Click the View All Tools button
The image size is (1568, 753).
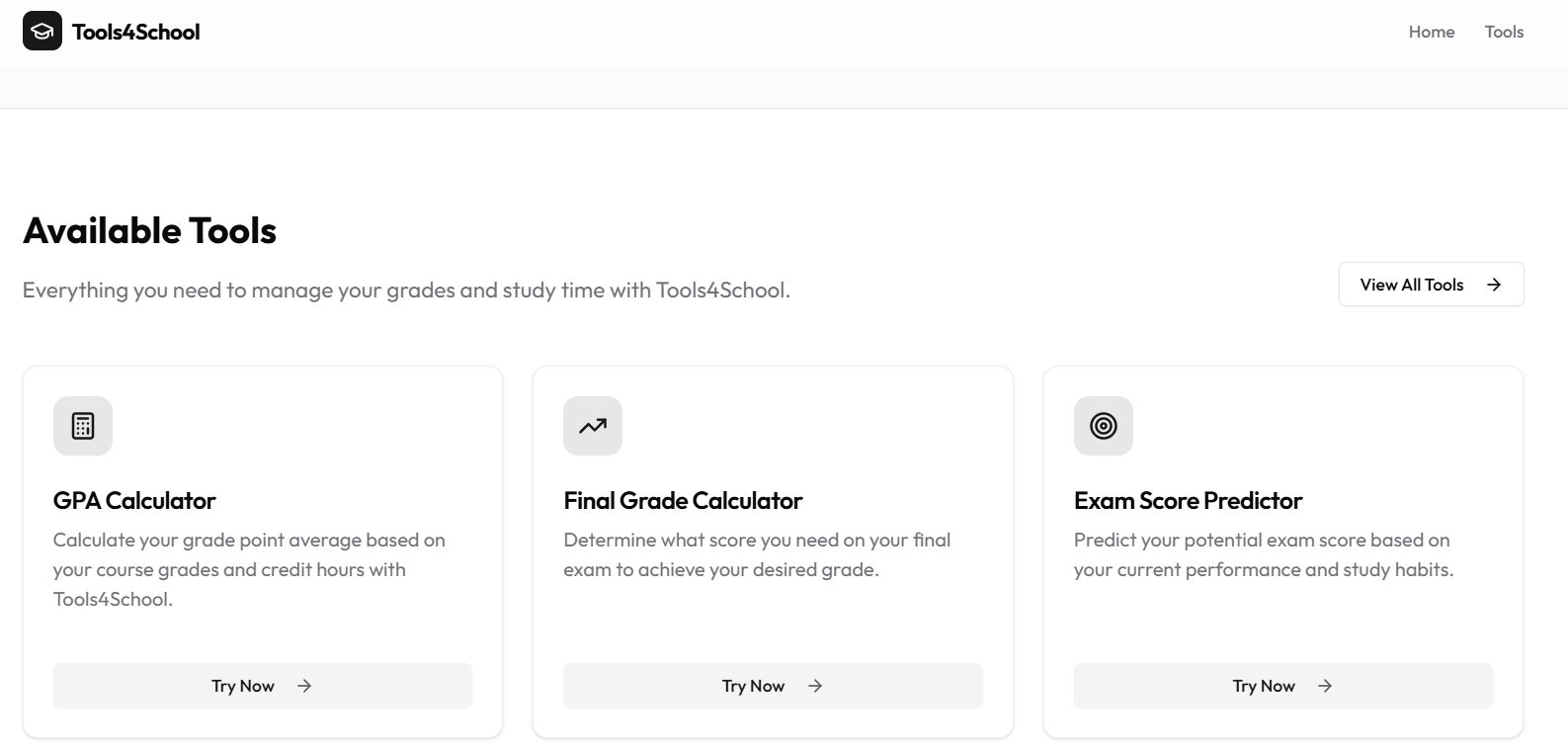click(x=1431, y=285)
